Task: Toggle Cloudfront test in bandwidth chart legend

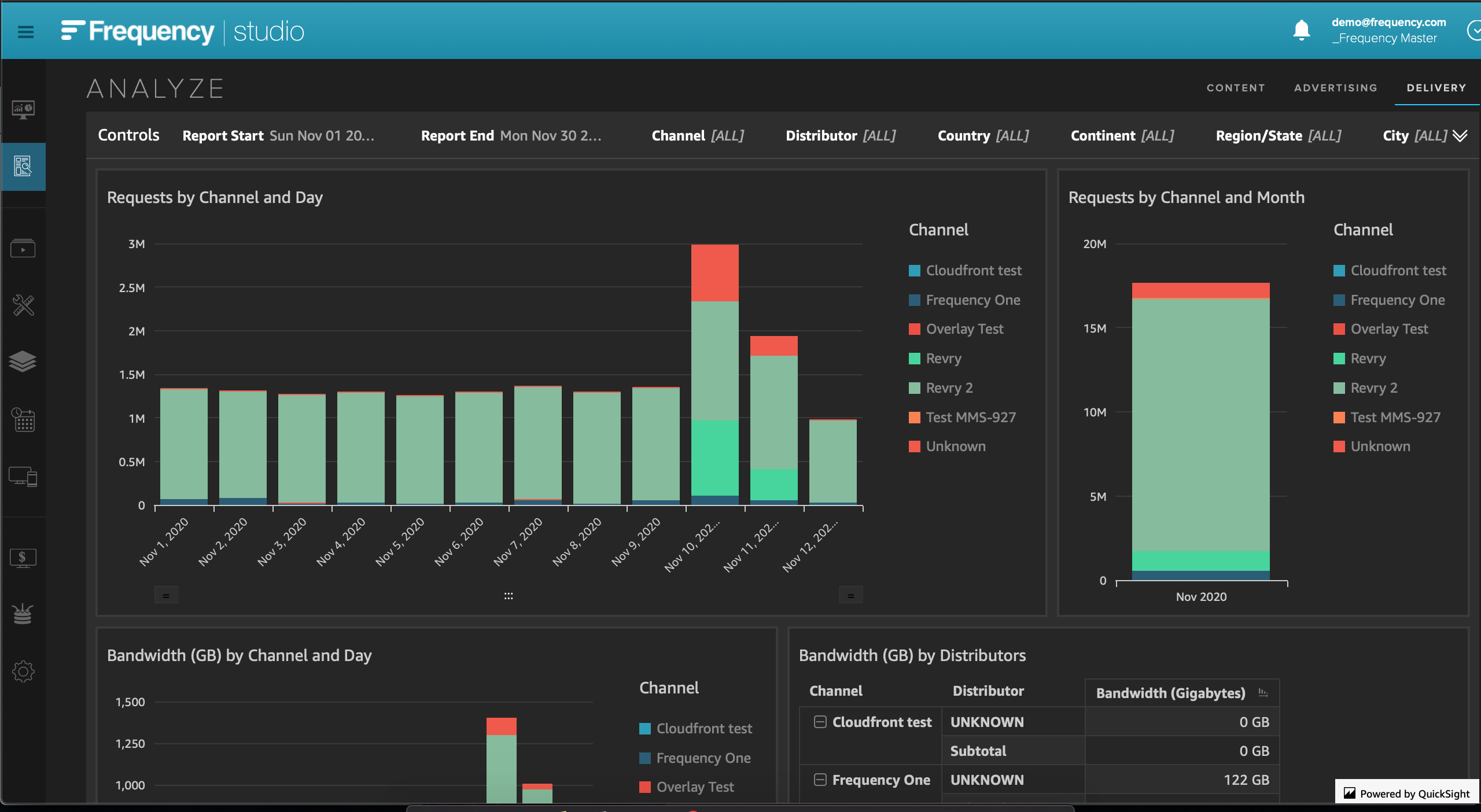Action: coord(695,729)
